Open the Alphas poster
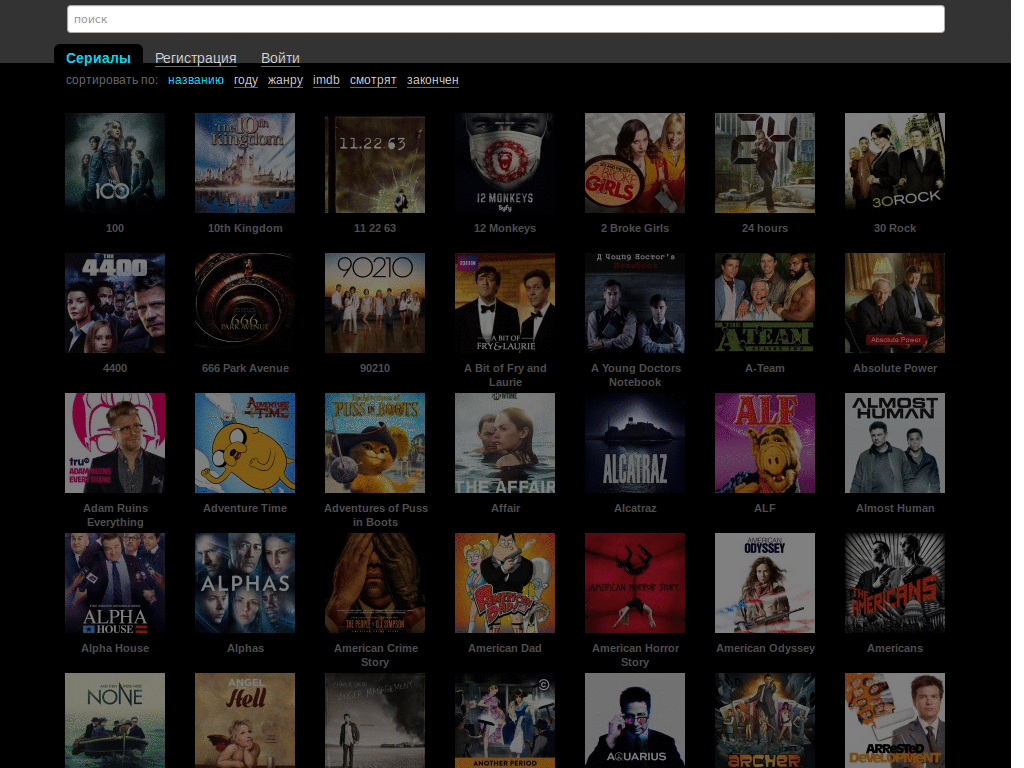Screen dimensions: 1024x768 point(245,583)
